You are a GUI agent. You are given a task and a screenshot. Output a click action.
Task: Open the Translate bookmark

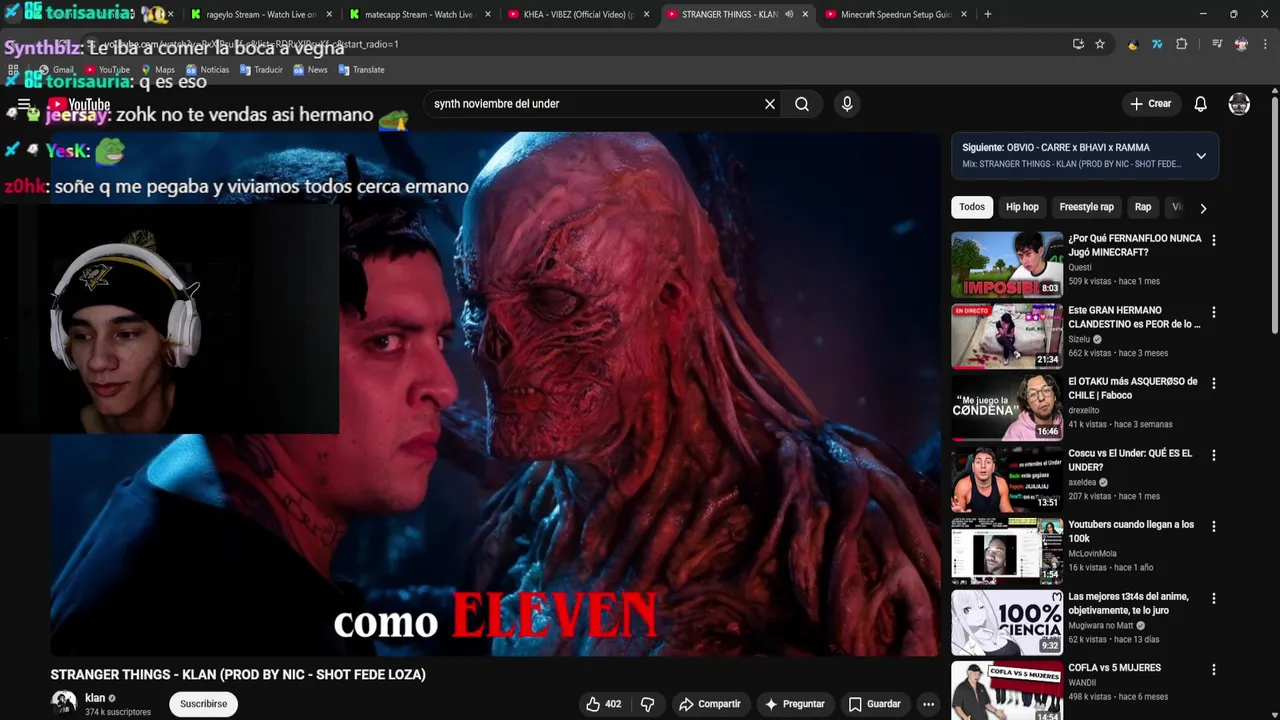pyautogui.click(x=361, y=70)
